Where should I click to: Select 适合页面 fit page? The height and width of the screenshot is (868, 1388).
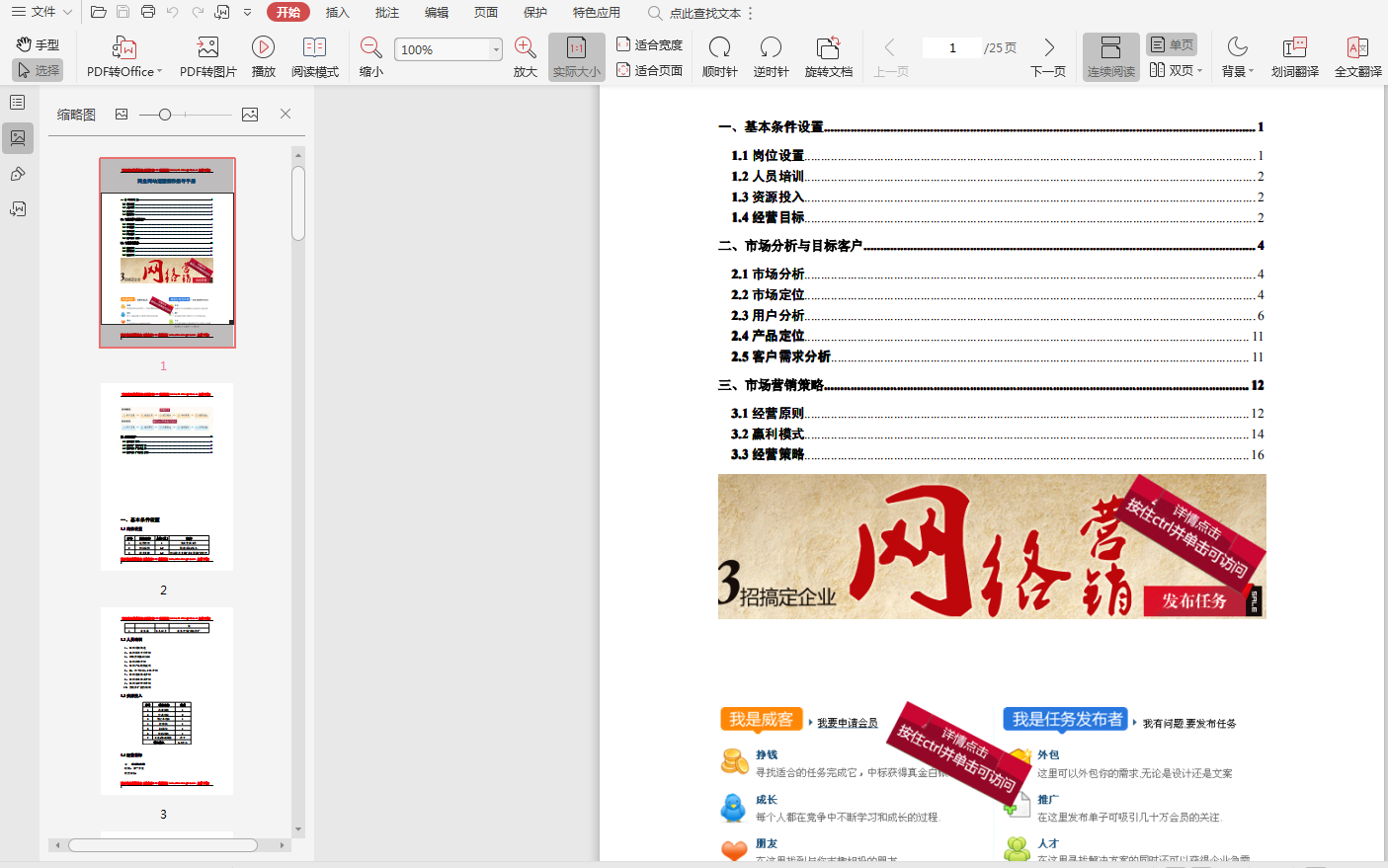[x=650, y=70]
